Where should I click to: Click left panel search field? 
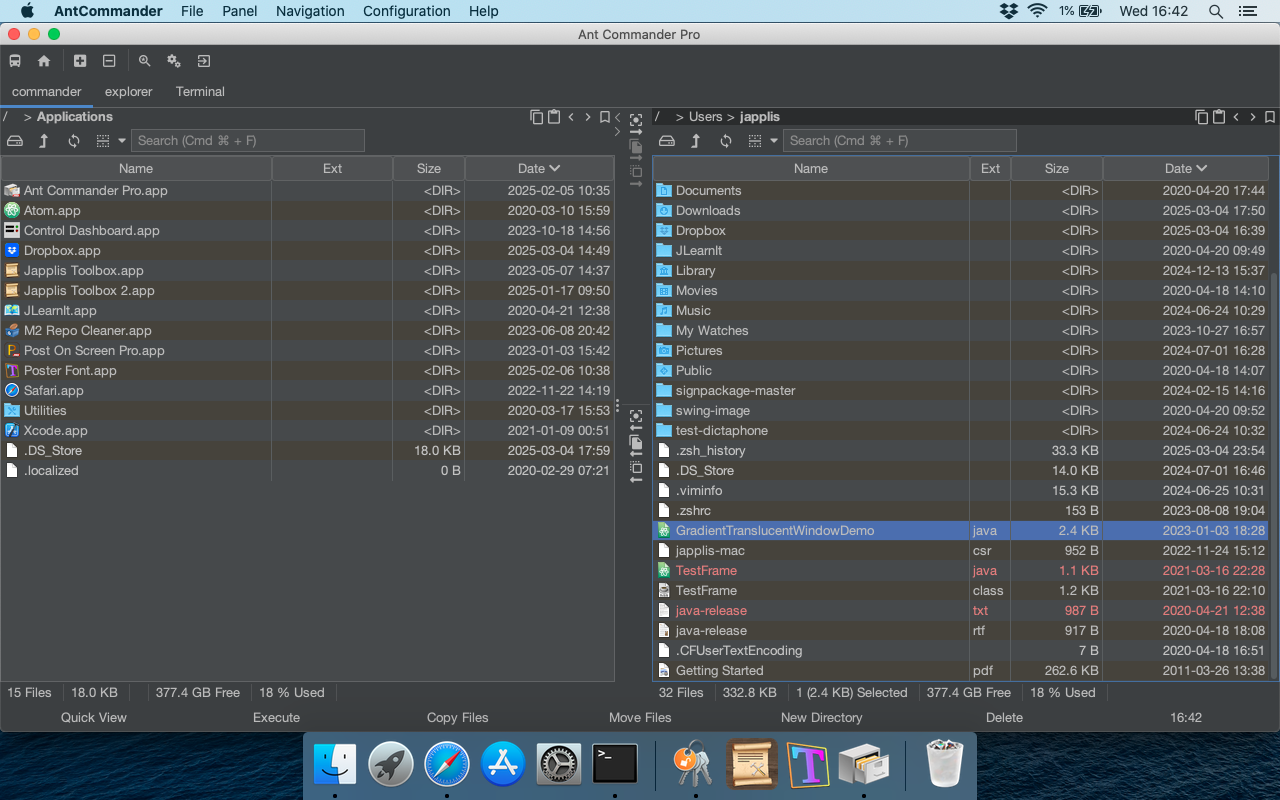click(x=248, y=141)
